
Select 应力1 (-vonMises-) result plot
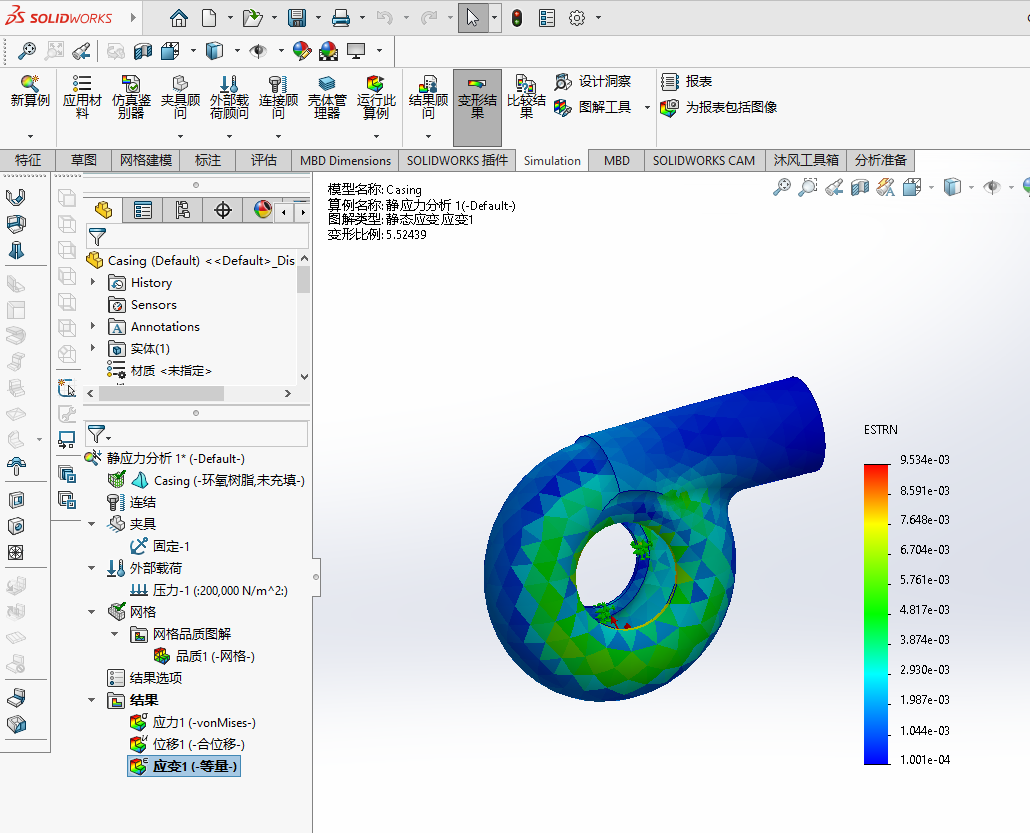pyautogui.click(x=193, y=723)
